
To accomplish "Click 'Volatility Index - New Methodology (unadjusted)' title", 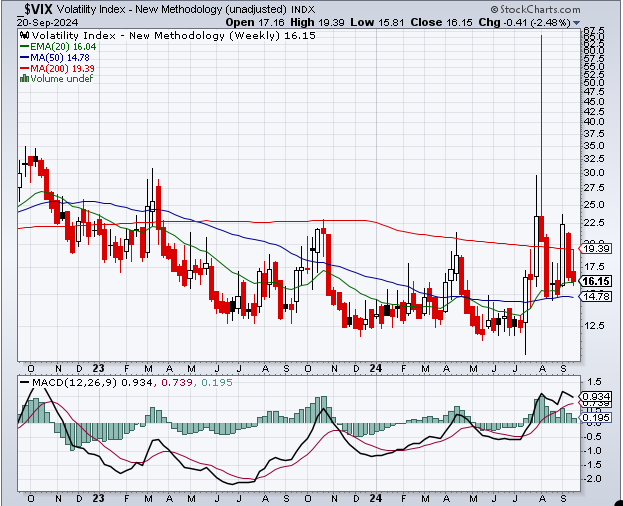I will coord(172,9).
